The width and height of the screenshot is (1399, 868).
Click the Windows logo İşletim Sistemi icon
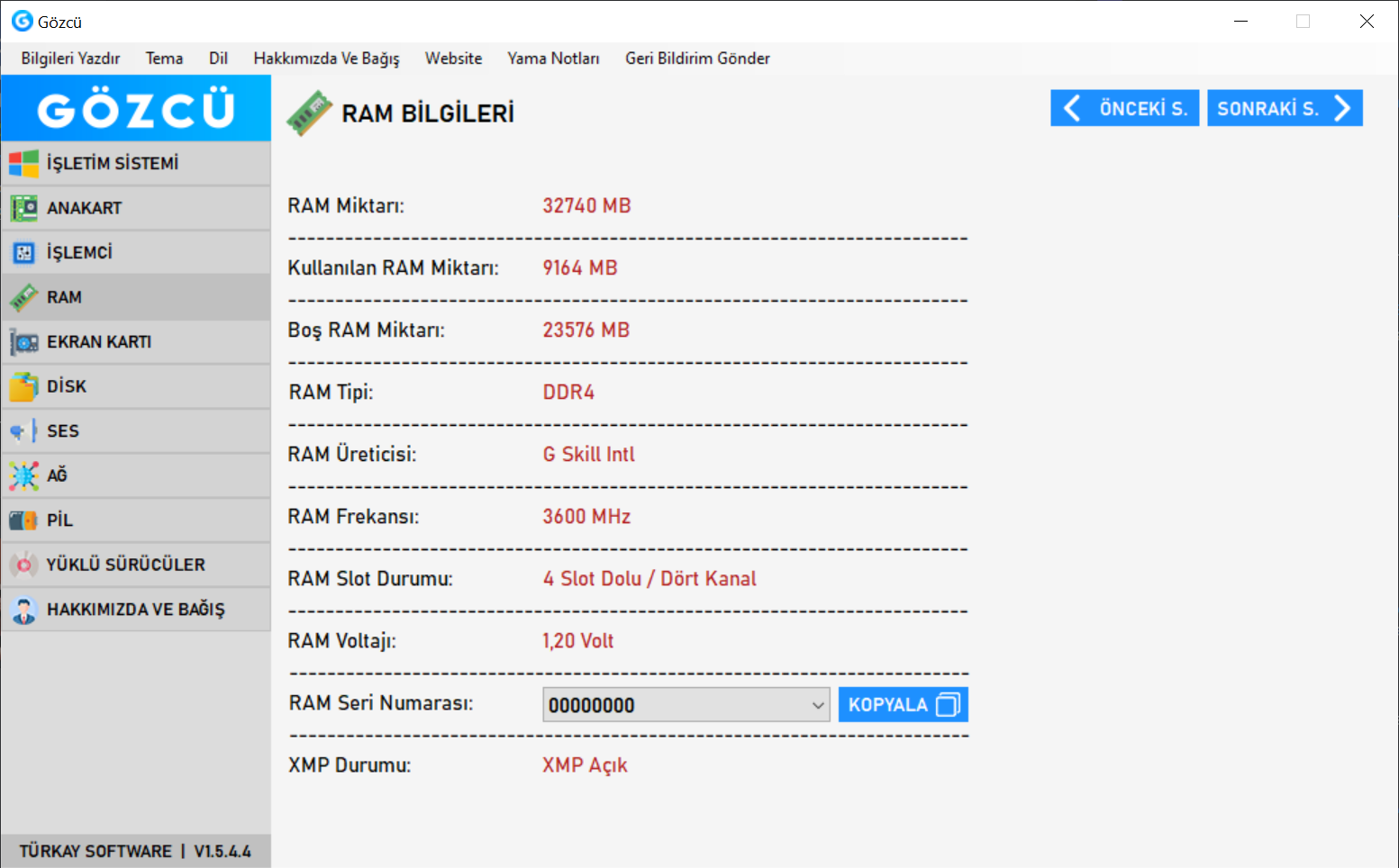(23, 164)
